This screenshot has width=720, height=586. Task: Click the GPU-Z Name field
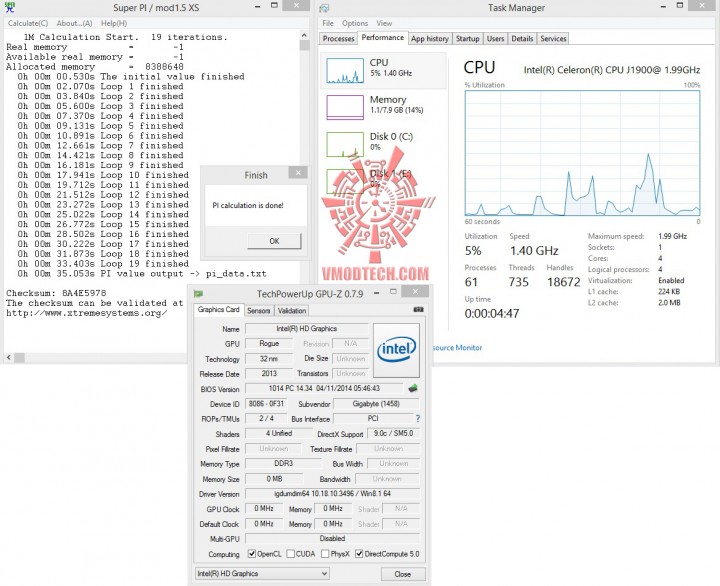coord(307,328)
